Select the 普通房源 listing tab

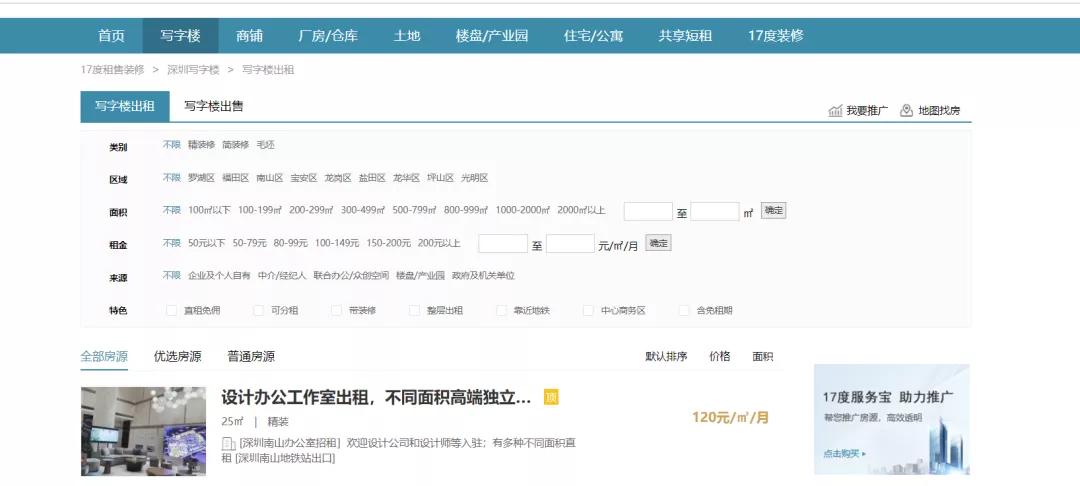pos(251,357)
